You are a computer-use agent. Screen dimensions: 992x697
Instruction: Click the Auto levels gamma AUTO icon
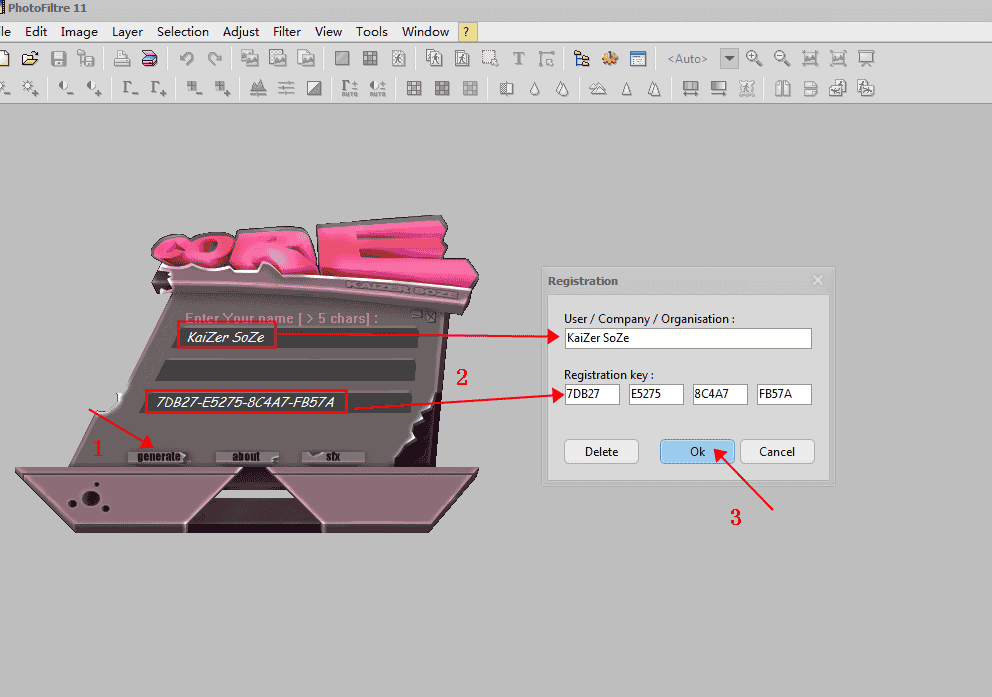[349, 88]
